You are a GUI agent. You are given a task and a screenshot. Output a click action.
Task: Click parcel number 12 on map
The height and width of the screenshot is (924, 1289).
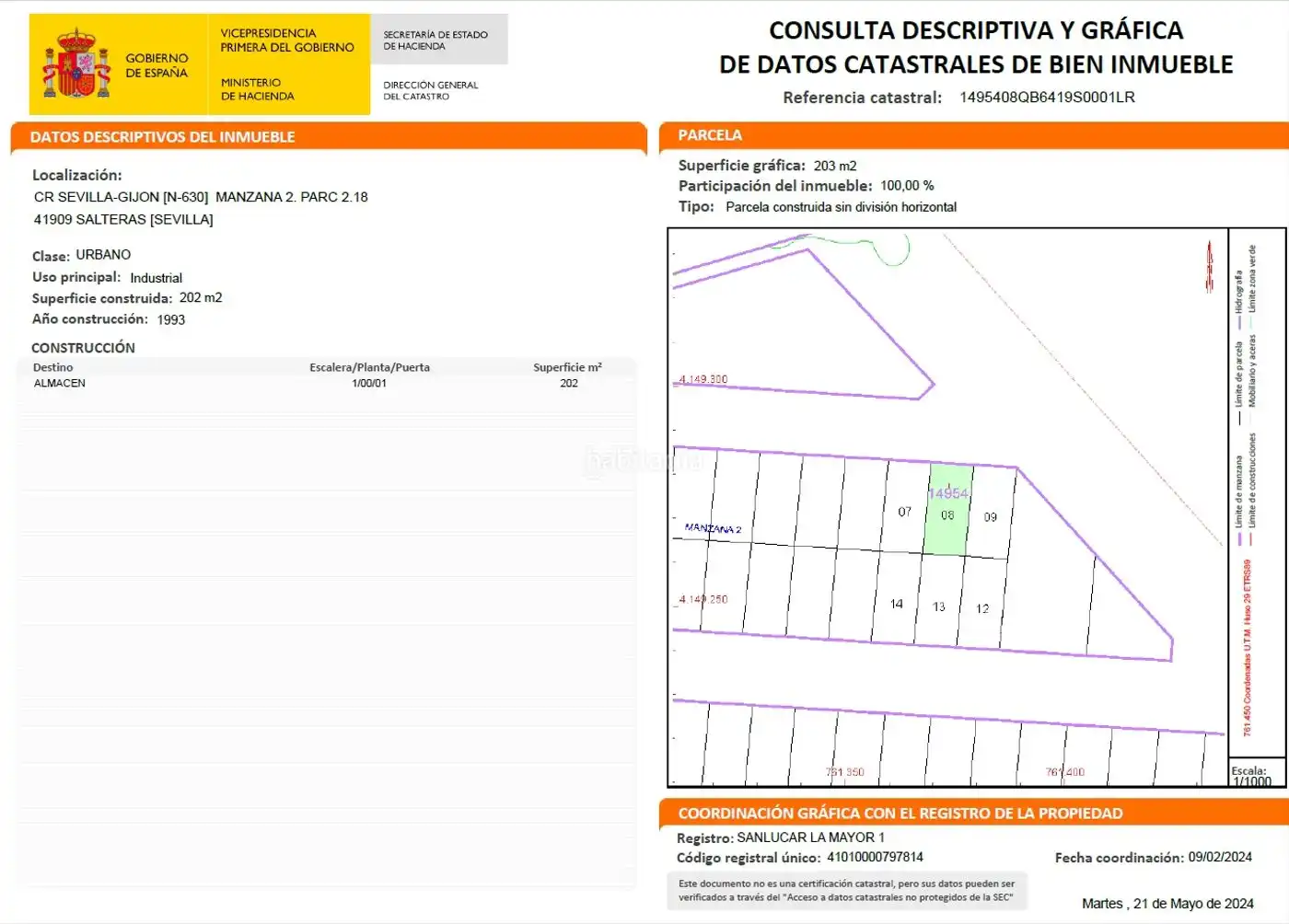982,608
